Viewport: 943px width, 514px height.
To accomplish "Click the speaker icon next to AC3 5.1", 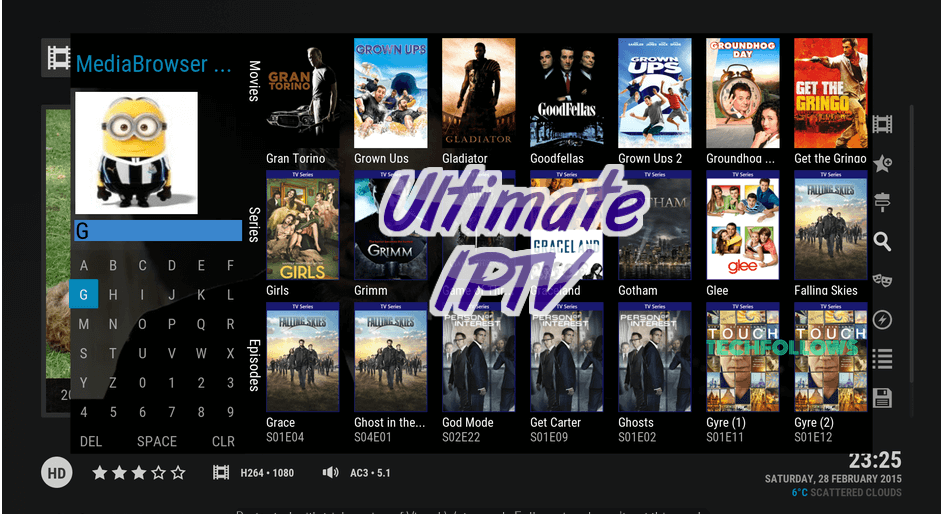I will (x=330, y=473).
